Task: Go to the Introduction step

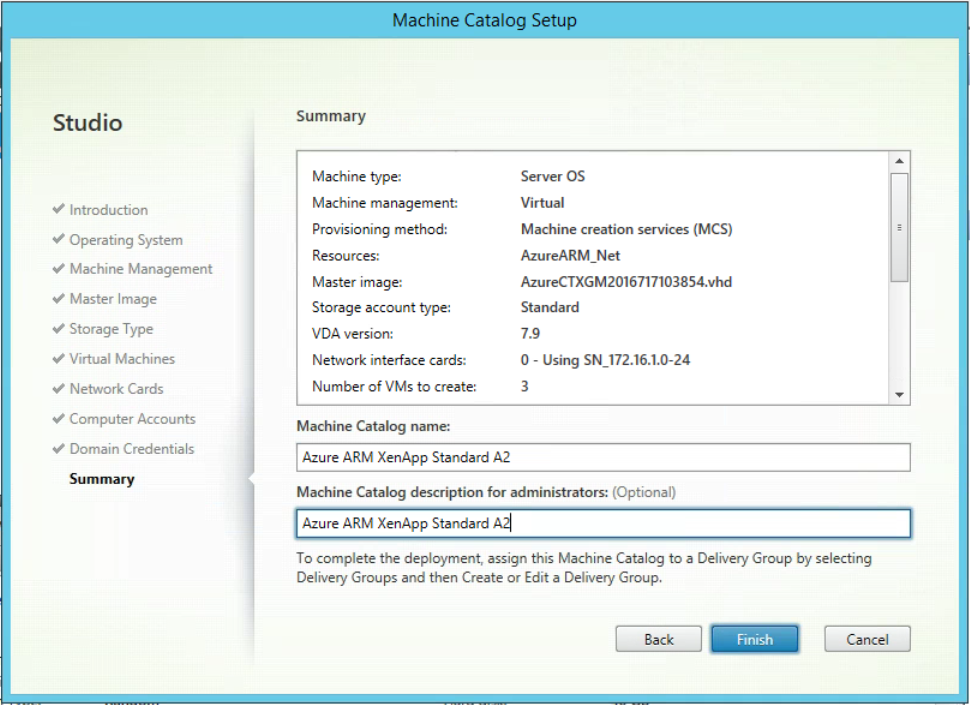Action: [108, 210]
